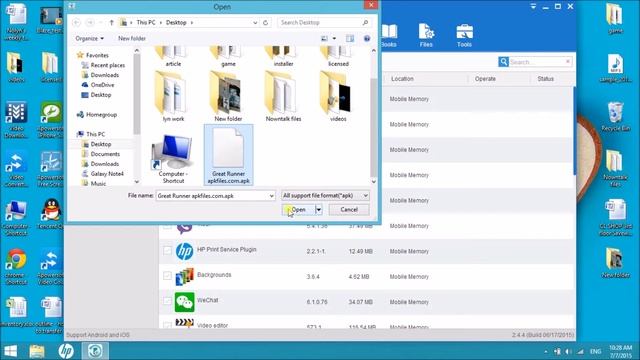Open the Files tab in phone manager

pyautogui.click(x=426, y=35)
